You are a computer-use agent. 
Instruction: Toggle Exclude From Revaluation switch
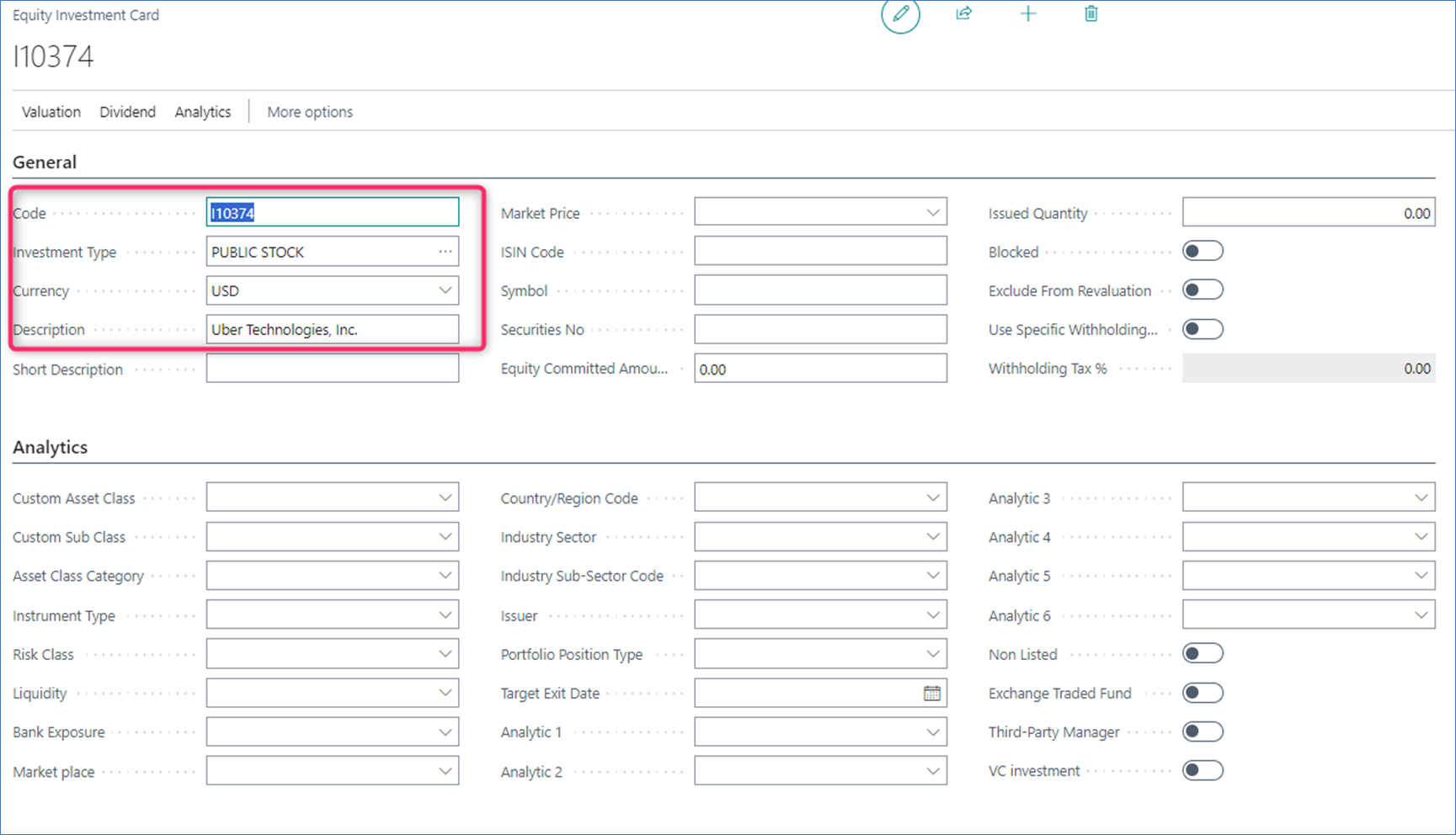[1203, 290]
